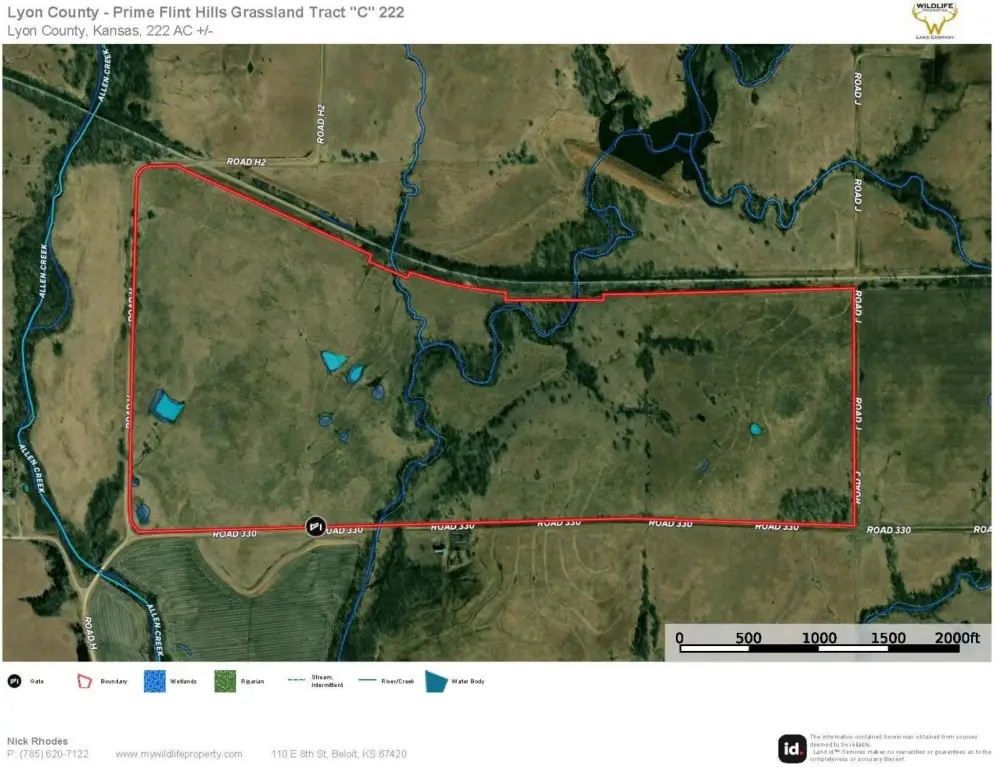Image resolution: width=994 pixels, height=767 pixels.
Task: Click the address 110 E 8th St, Beloit
Action: (x=339, y=754)
